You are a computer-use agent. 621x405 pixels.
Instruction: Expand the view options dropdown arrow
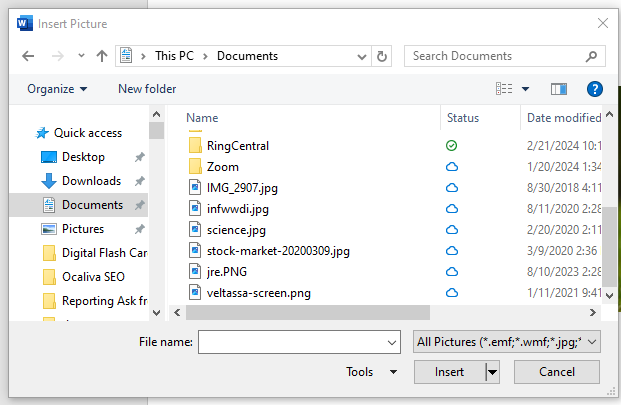[526, 89]
